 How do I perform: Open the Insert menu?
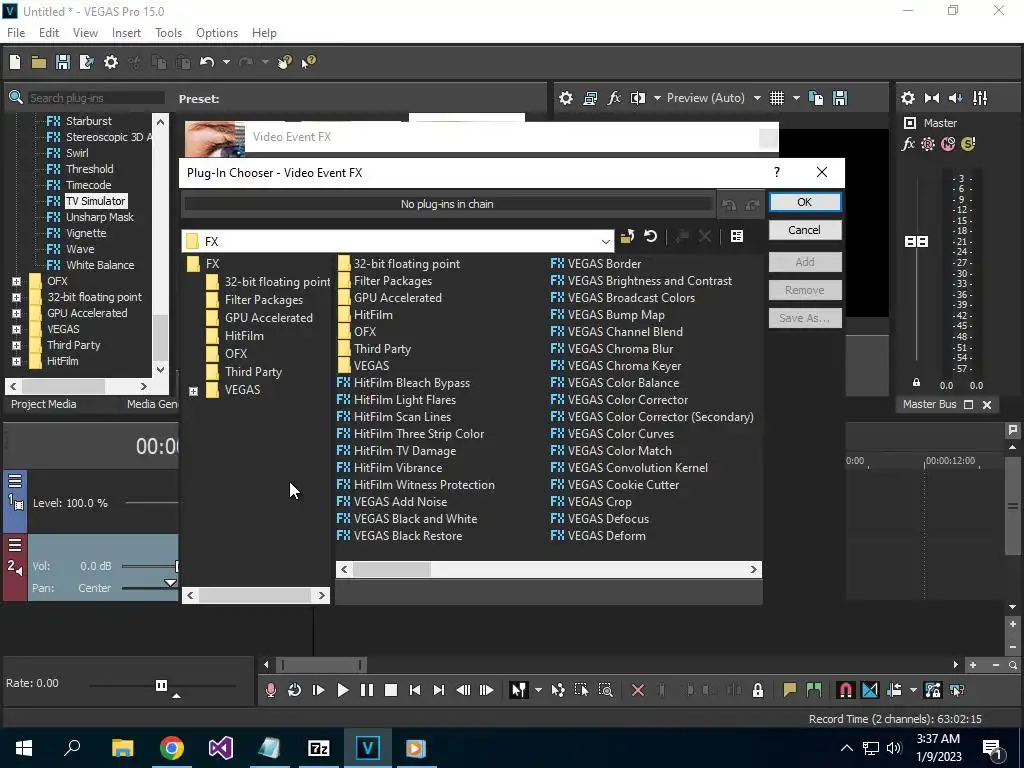pos(126,33)
